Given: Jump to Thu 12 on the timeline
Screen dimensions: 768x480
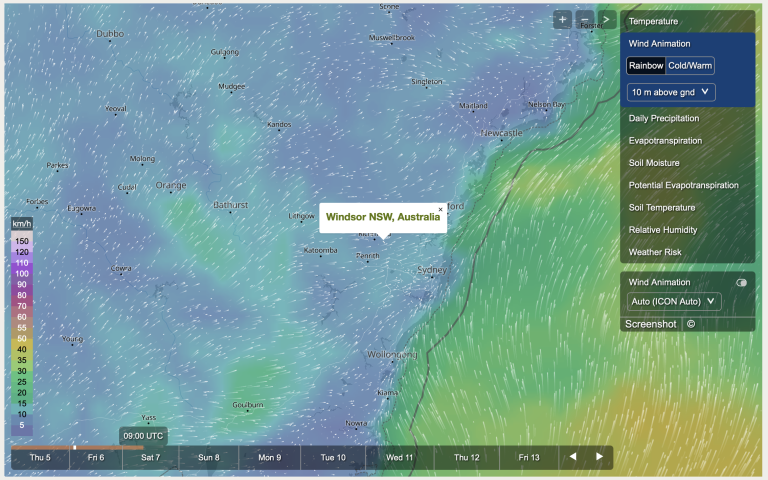Looking at the screenshot, I should point(466,457).
